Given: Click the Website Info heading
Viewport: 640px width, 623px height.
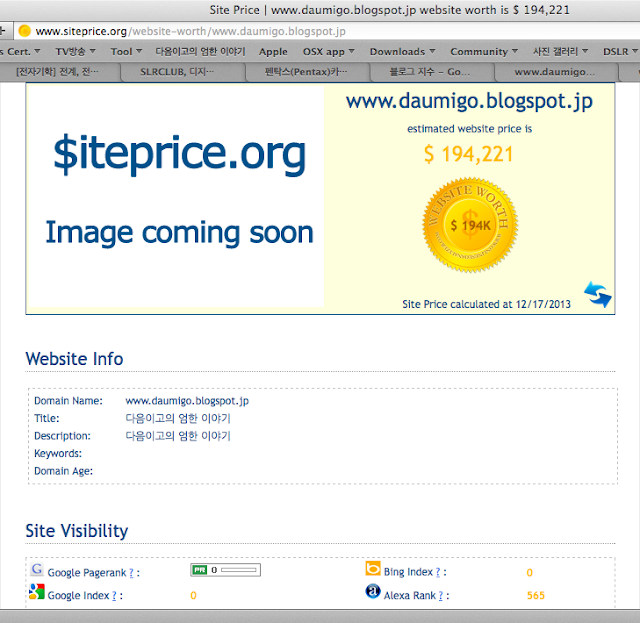Looking at the screenshot, I should [74, 359].
